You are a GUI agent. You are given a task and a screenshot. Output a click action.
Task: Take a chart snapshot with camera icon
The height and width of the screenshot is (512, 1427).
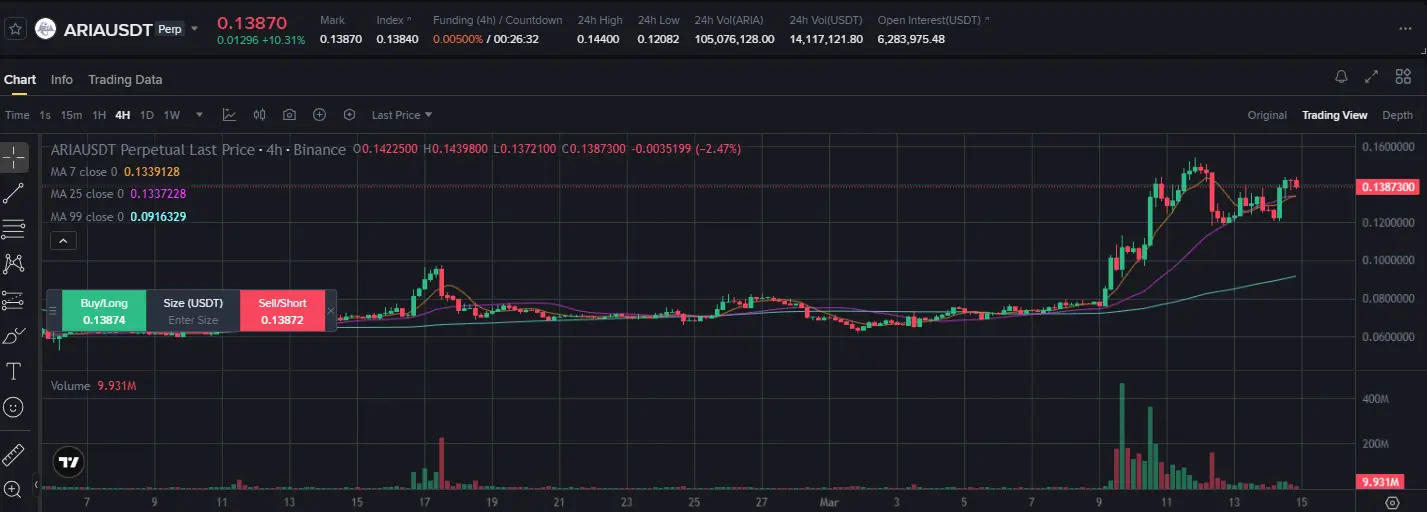tap(289, 115)
